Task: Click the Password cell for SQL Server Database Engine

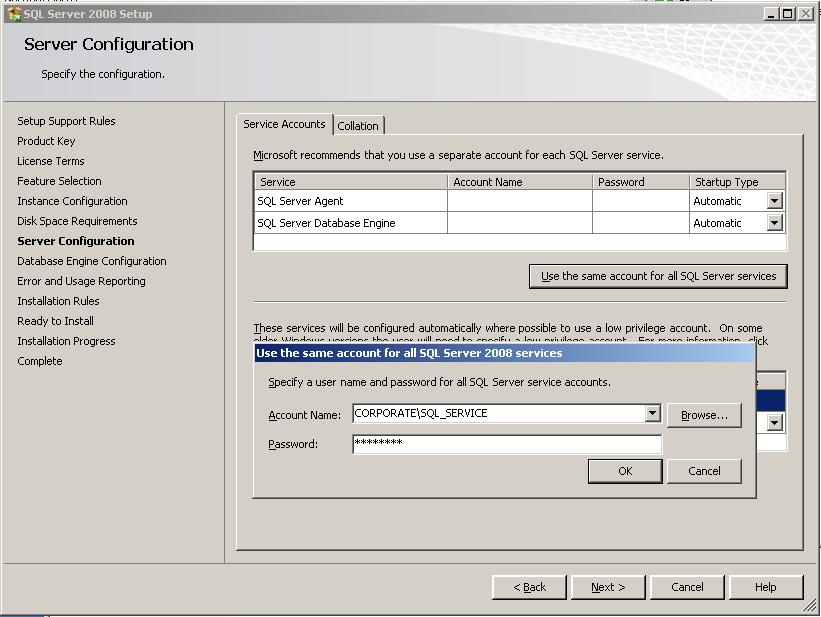Action: tap(641, 223)
